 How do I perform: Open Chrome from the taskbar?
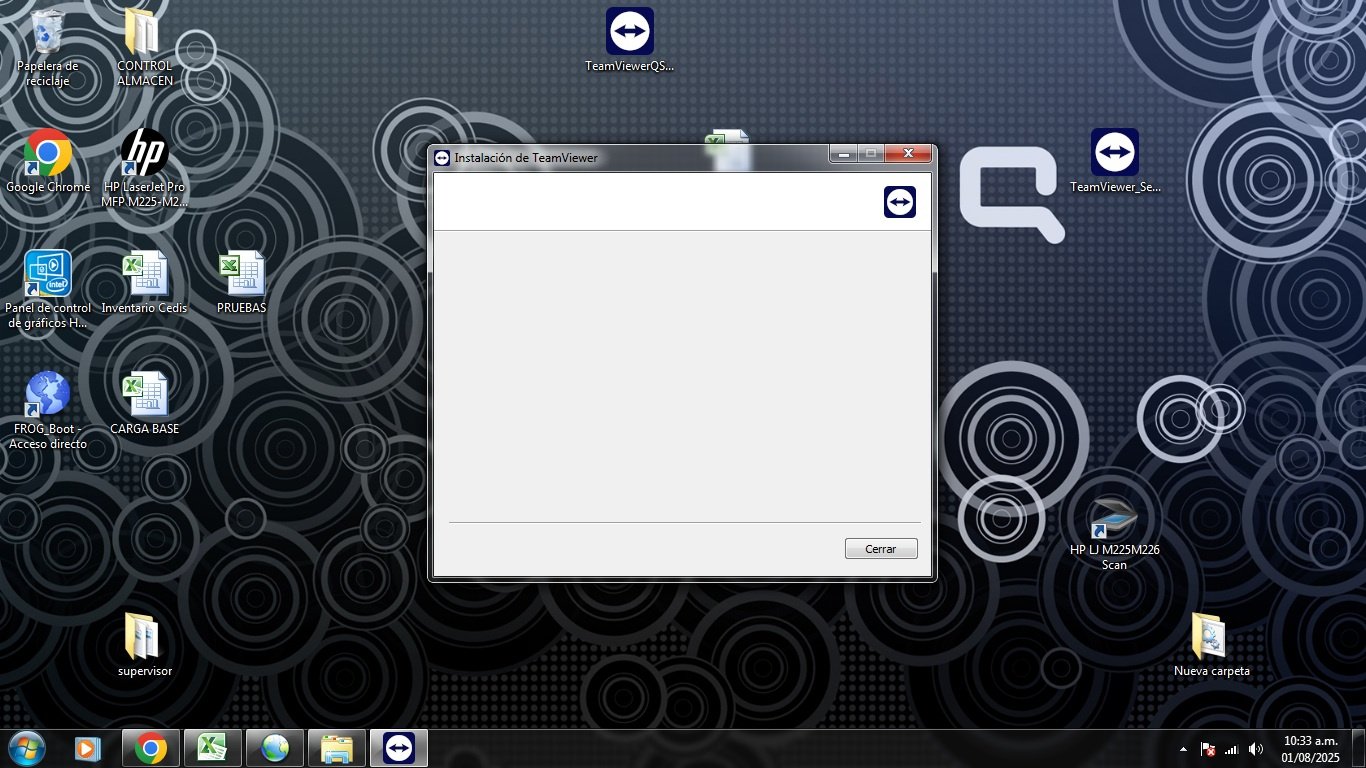click(151, 748)
